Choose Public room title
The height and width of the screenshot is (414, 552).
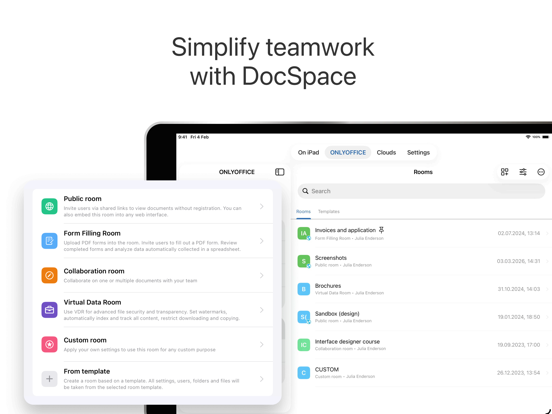(82, 199)
